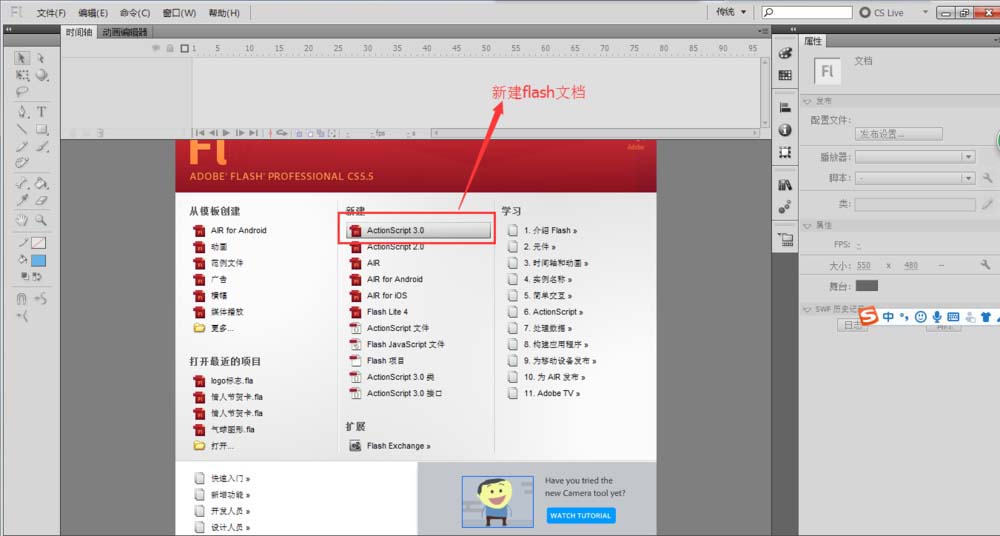
Task: Open the 帮助(H) menu
Action: point(224,13)
